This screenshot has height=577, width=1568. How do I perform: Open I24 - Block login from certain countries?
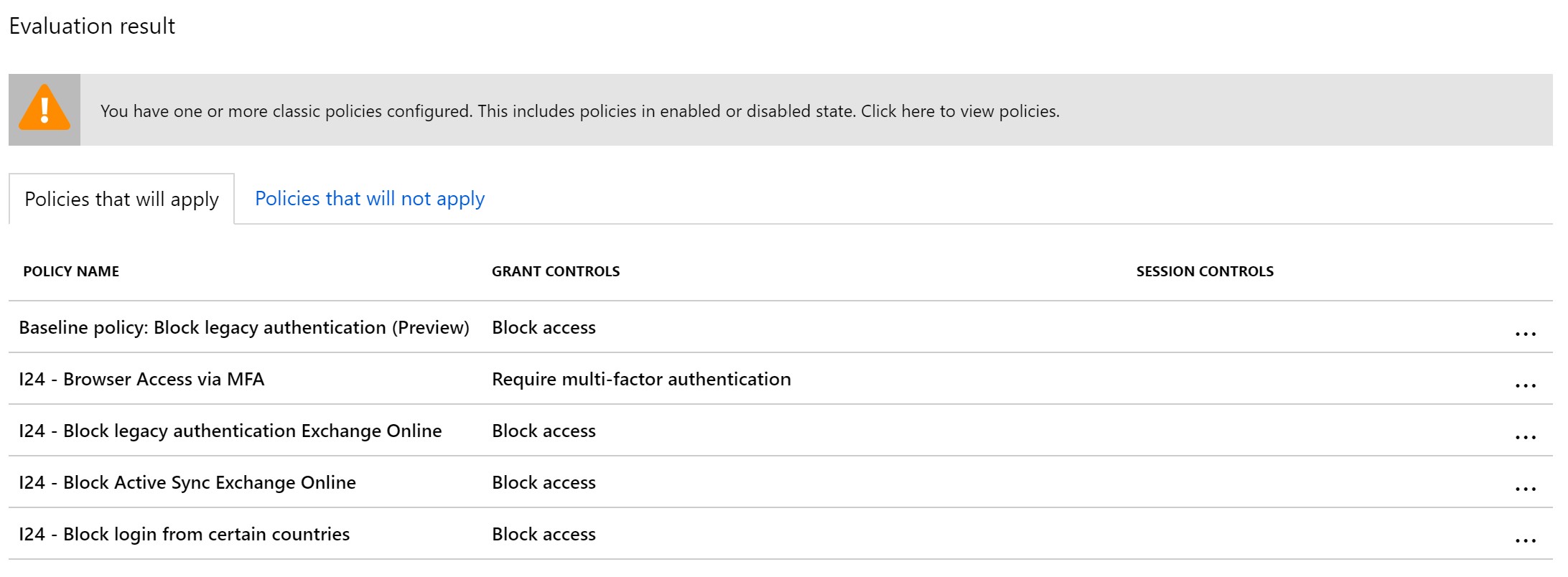point(184,534)
